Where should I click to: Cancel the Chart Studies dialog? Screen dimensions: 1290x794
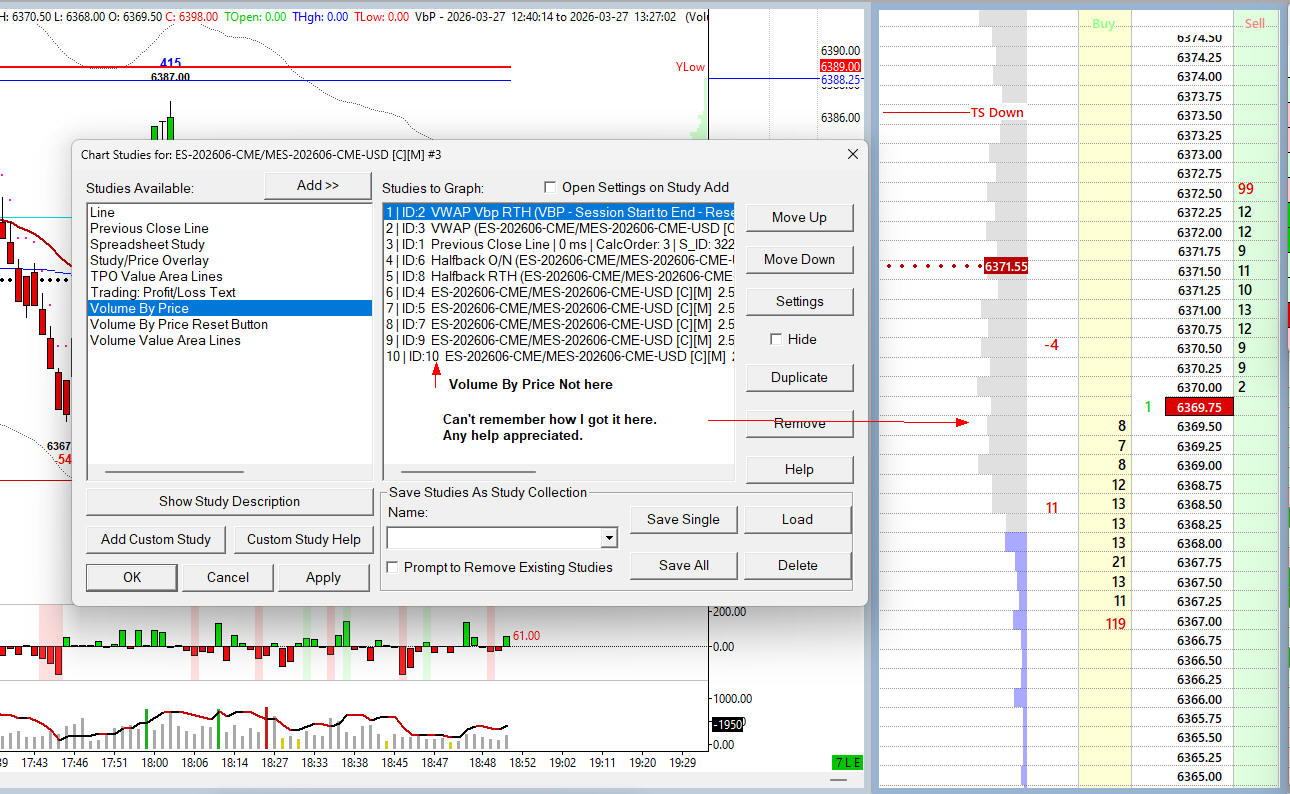click(228, 577)
